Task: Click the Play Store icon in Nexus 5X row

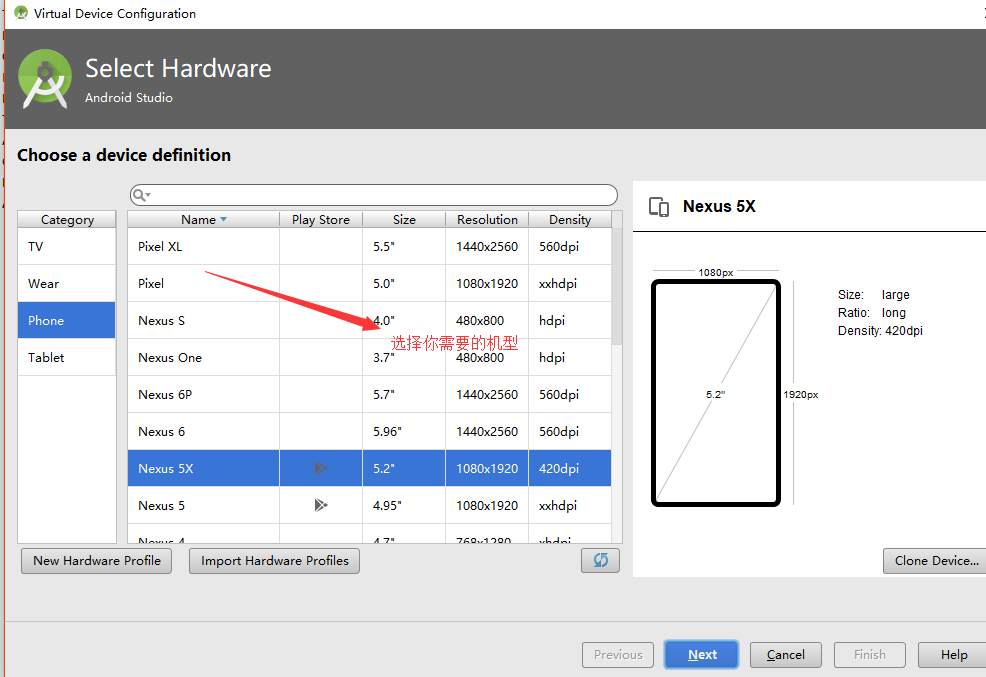Action: click(321, 468)
